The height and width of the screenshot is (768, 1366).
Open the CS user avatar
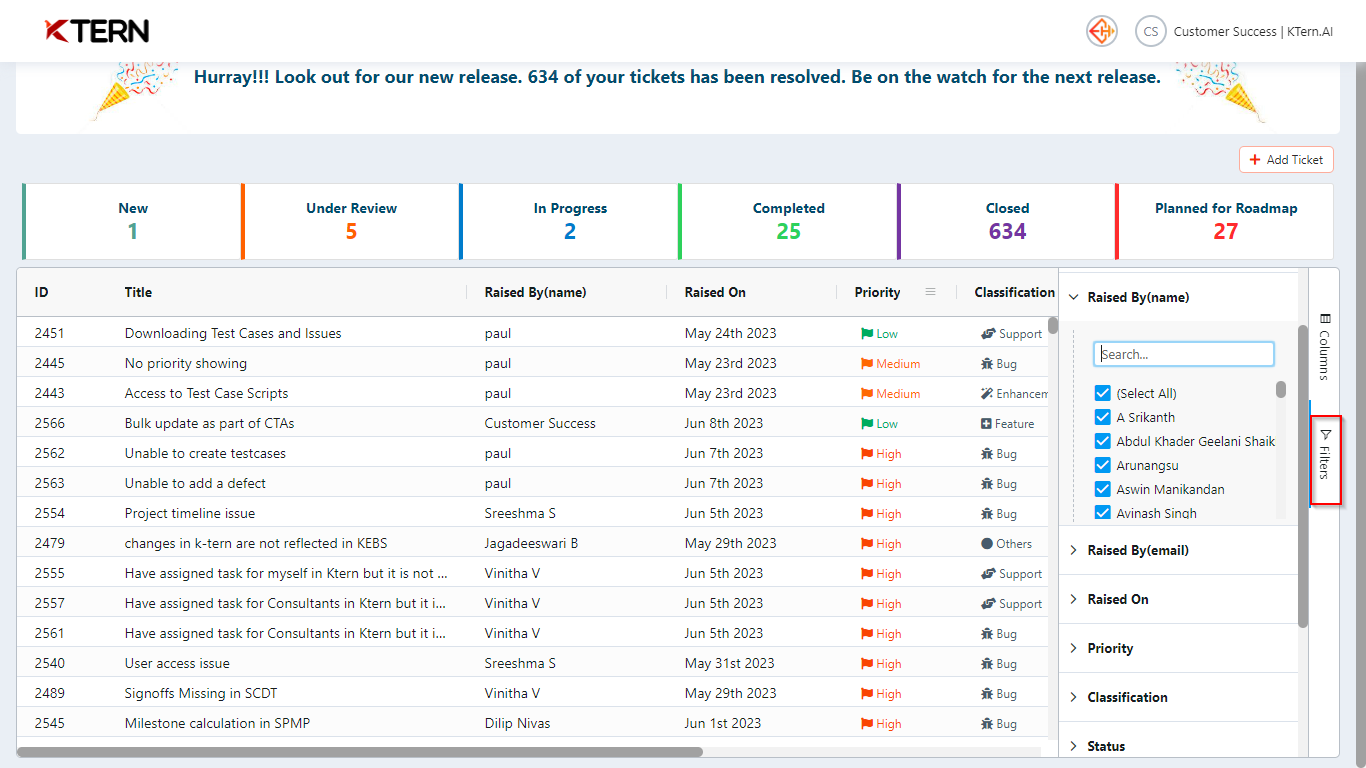1151,31
